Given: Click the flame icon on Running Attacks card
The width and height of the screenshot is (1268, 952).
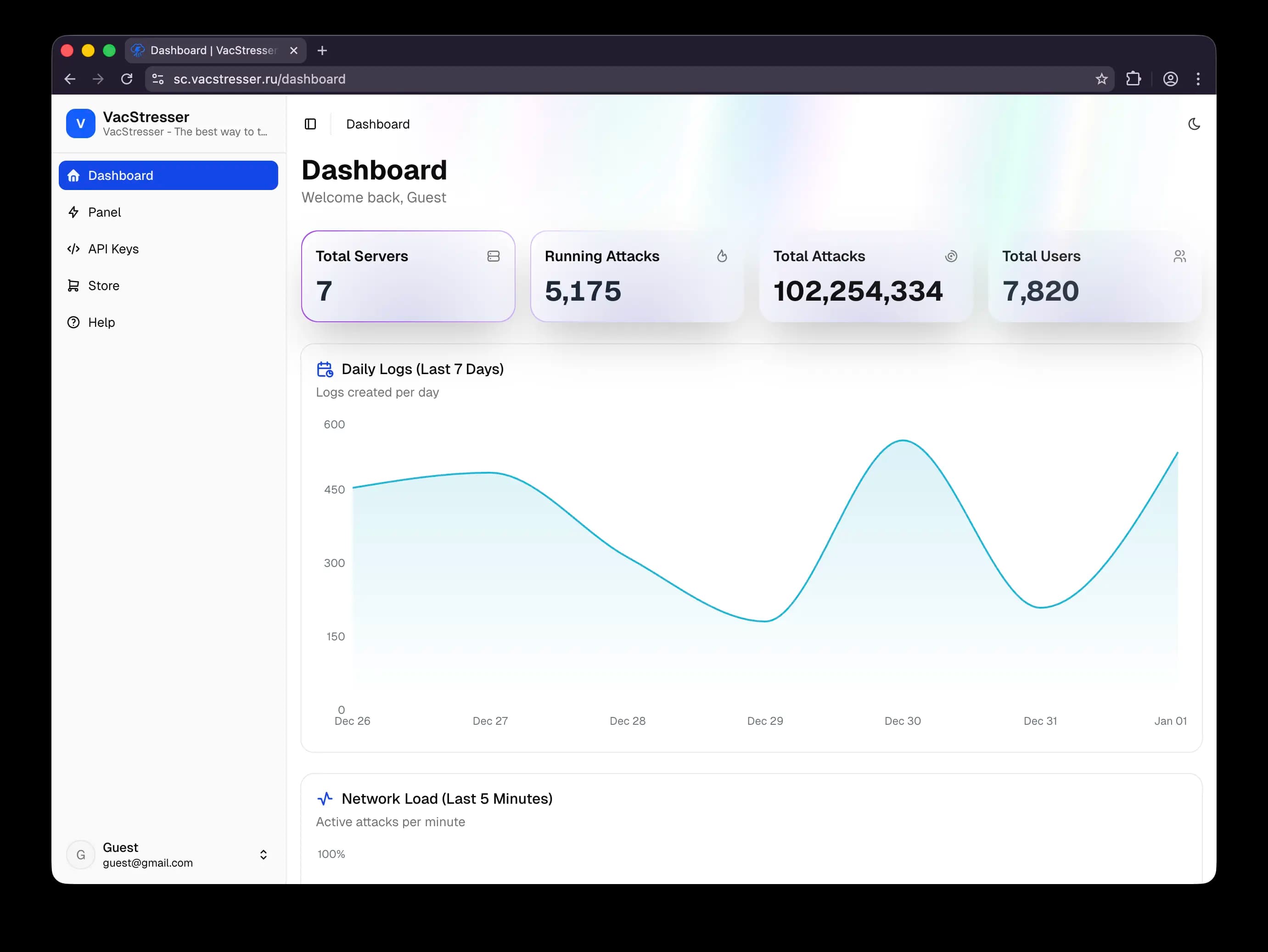Looking at the screenshot, I should [x=722, y=256].
